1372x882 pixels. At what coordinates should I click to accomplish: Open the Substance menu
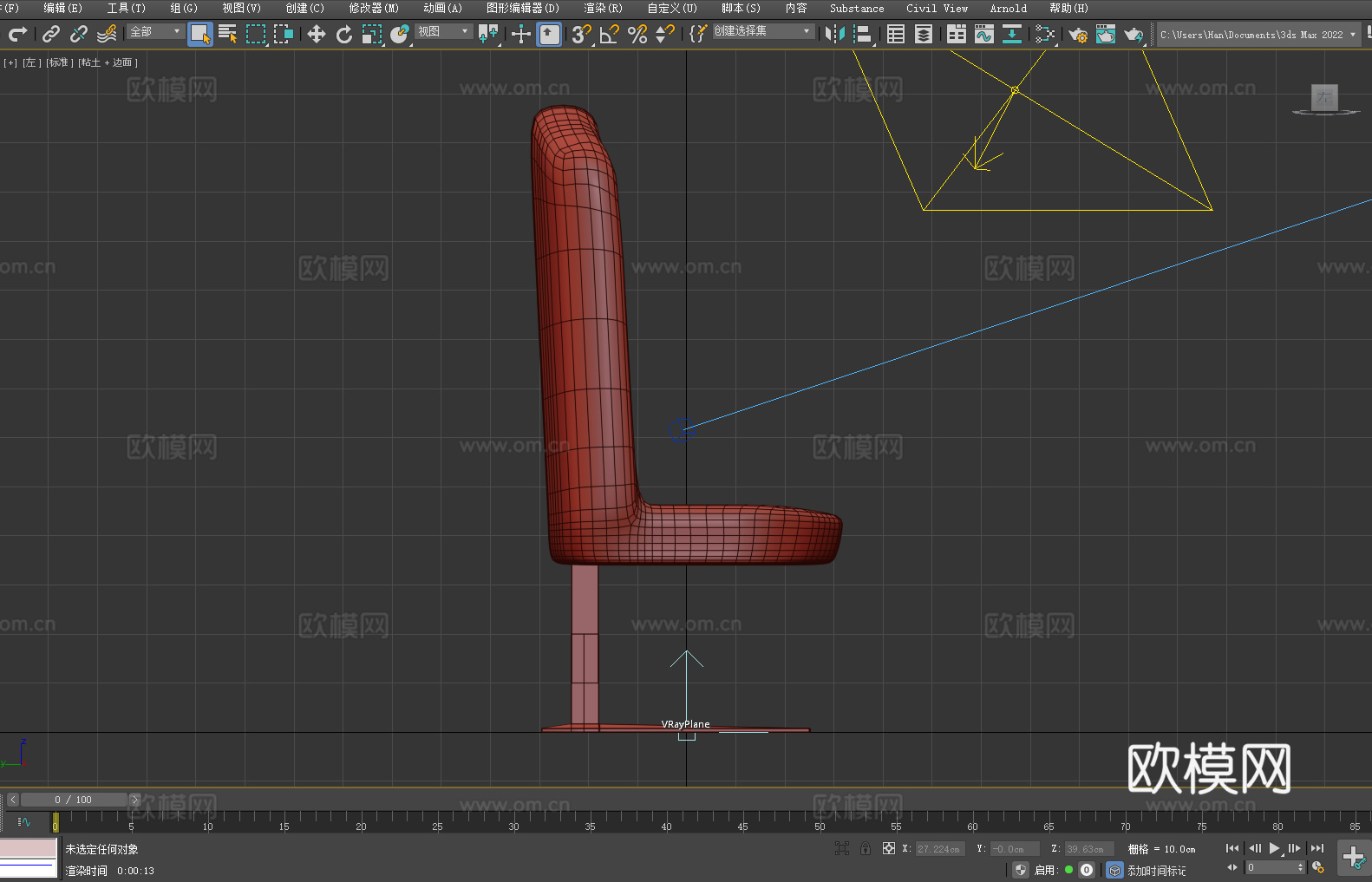pyautogui.click(x=857, y=8)
